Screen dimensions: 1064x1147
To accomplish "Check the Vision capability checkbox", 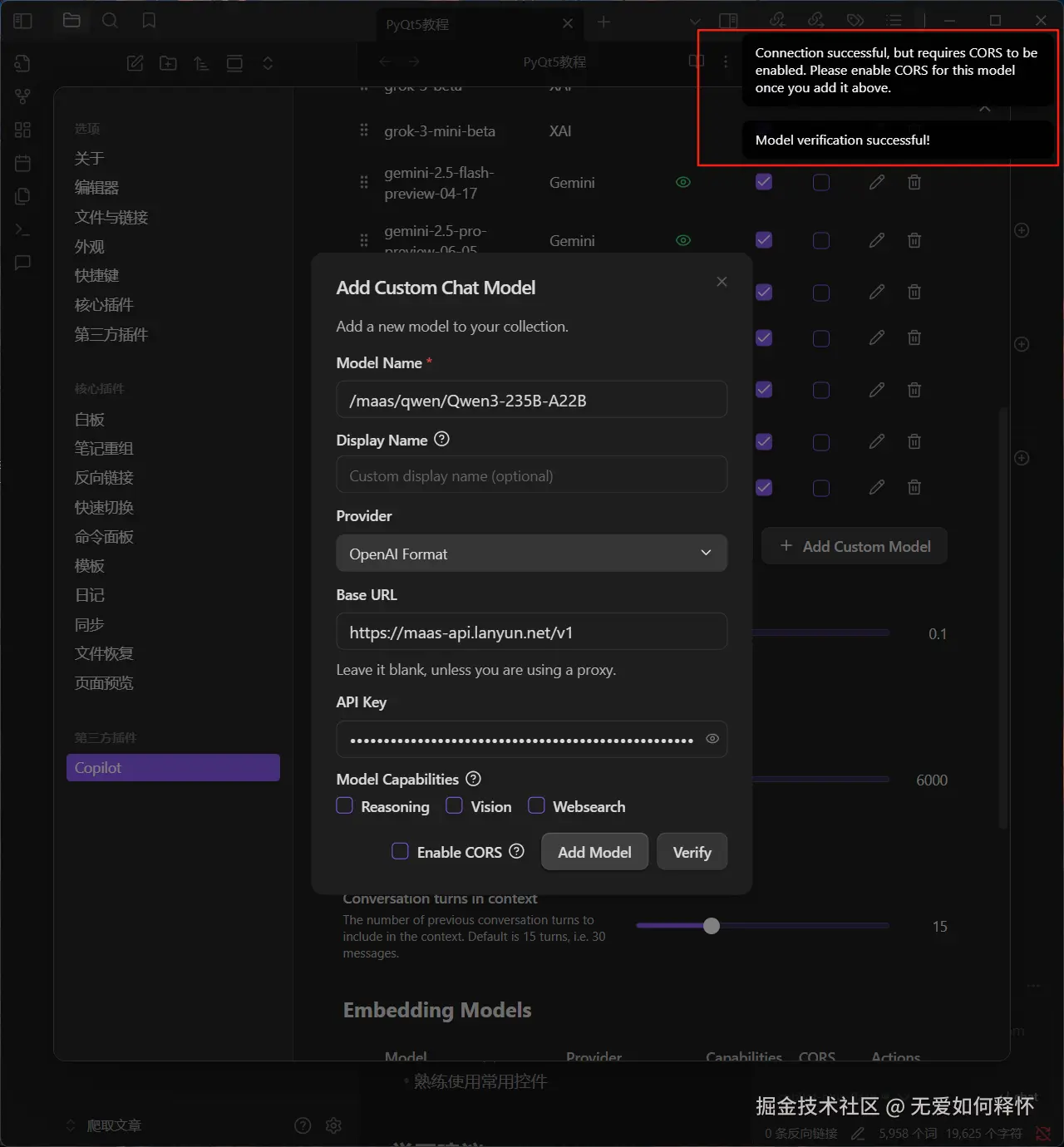I will (x=454, y=805).
